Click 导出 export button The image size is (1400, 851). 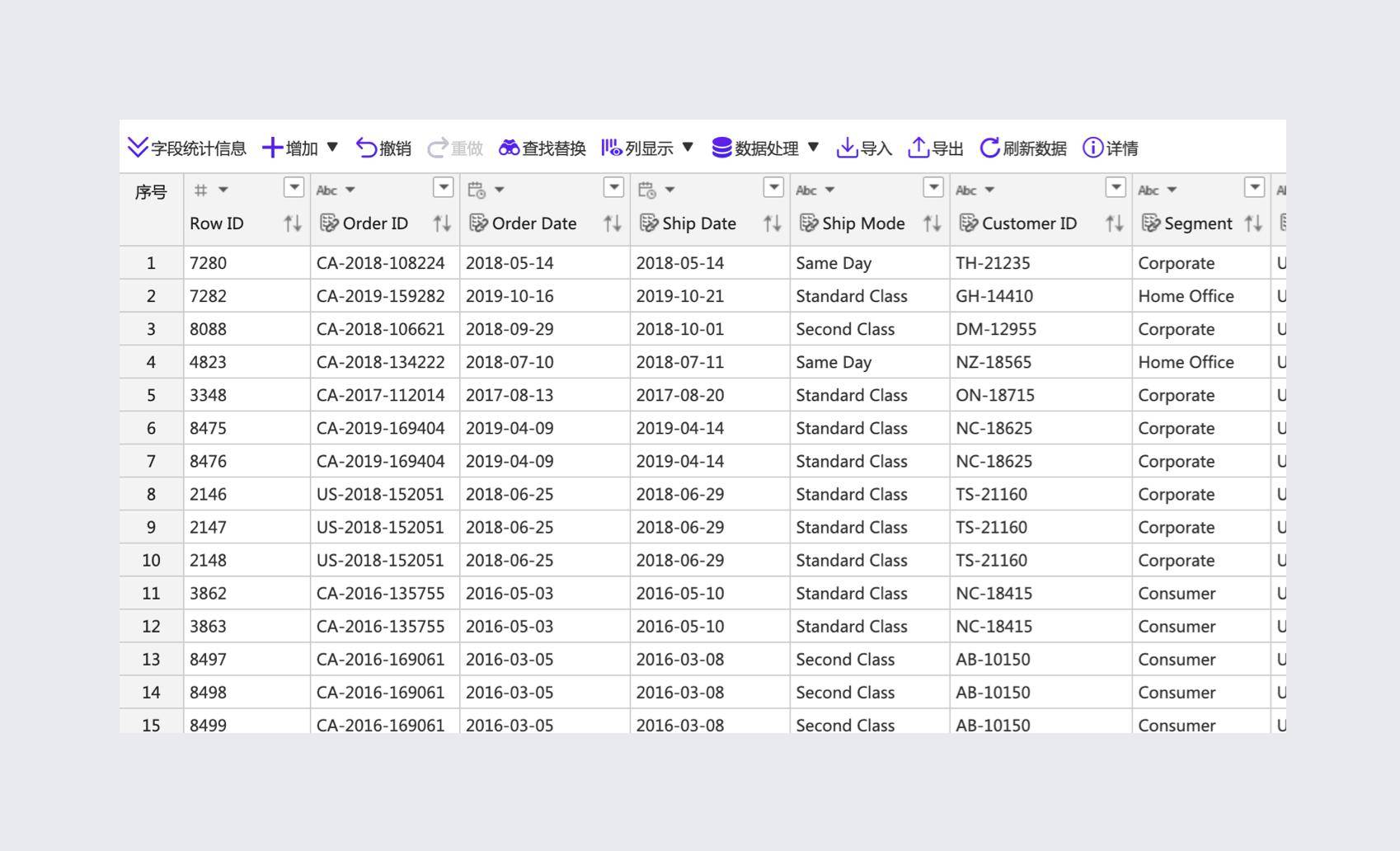[x=936, y=148]
